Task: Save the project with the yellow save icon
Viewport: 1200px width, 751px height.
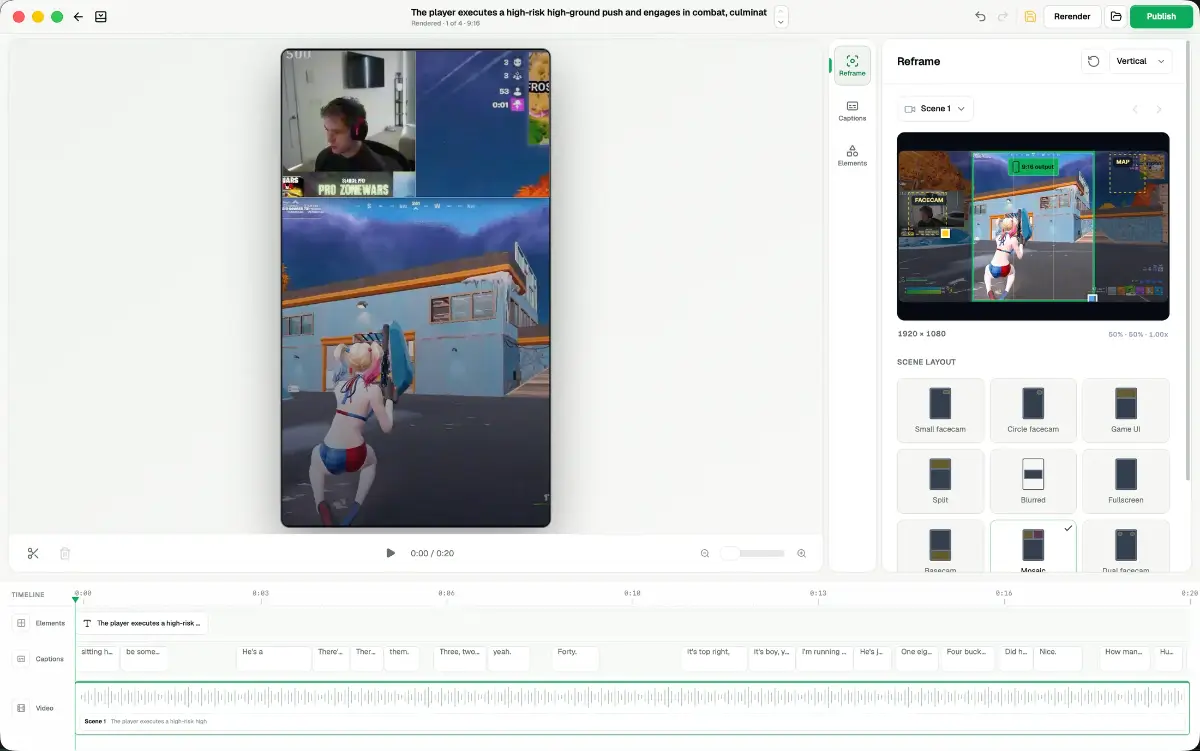Action: tap(1030, 17)
